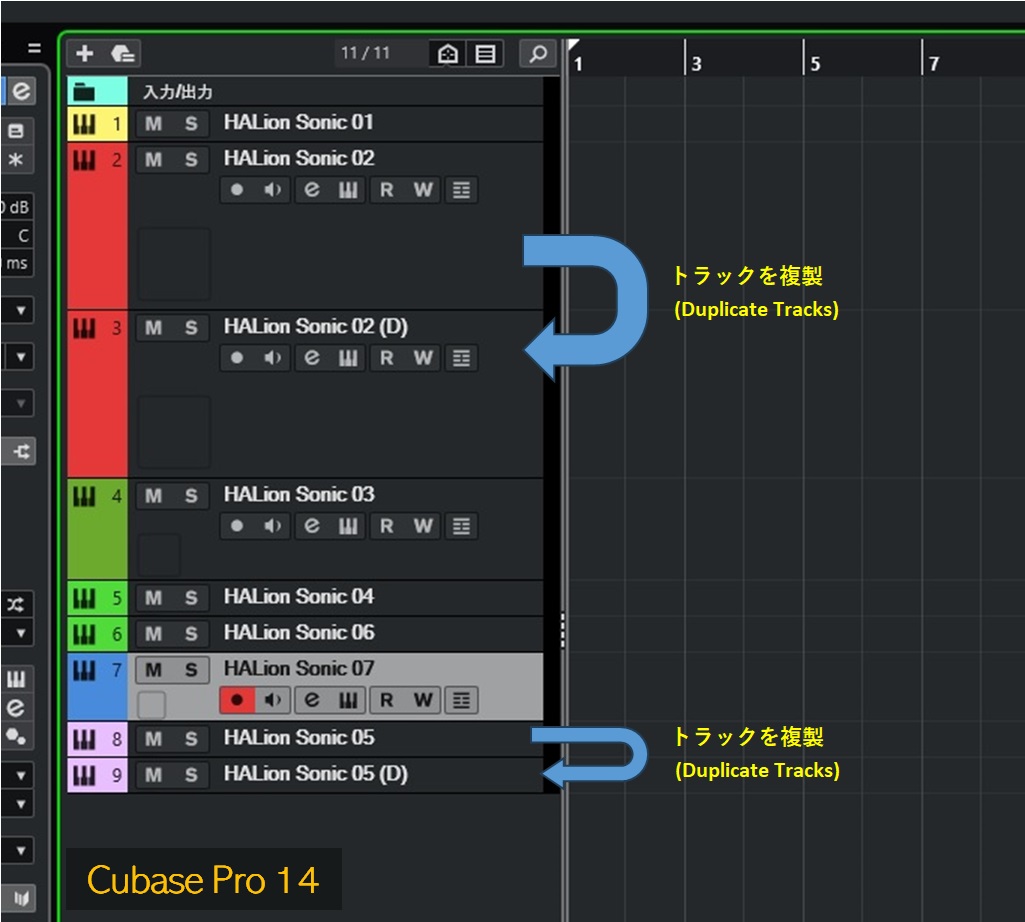Select the HALion Sonic 05 track name
The width and height of the screenshot is (1025, 922).
tap(299, 738)
